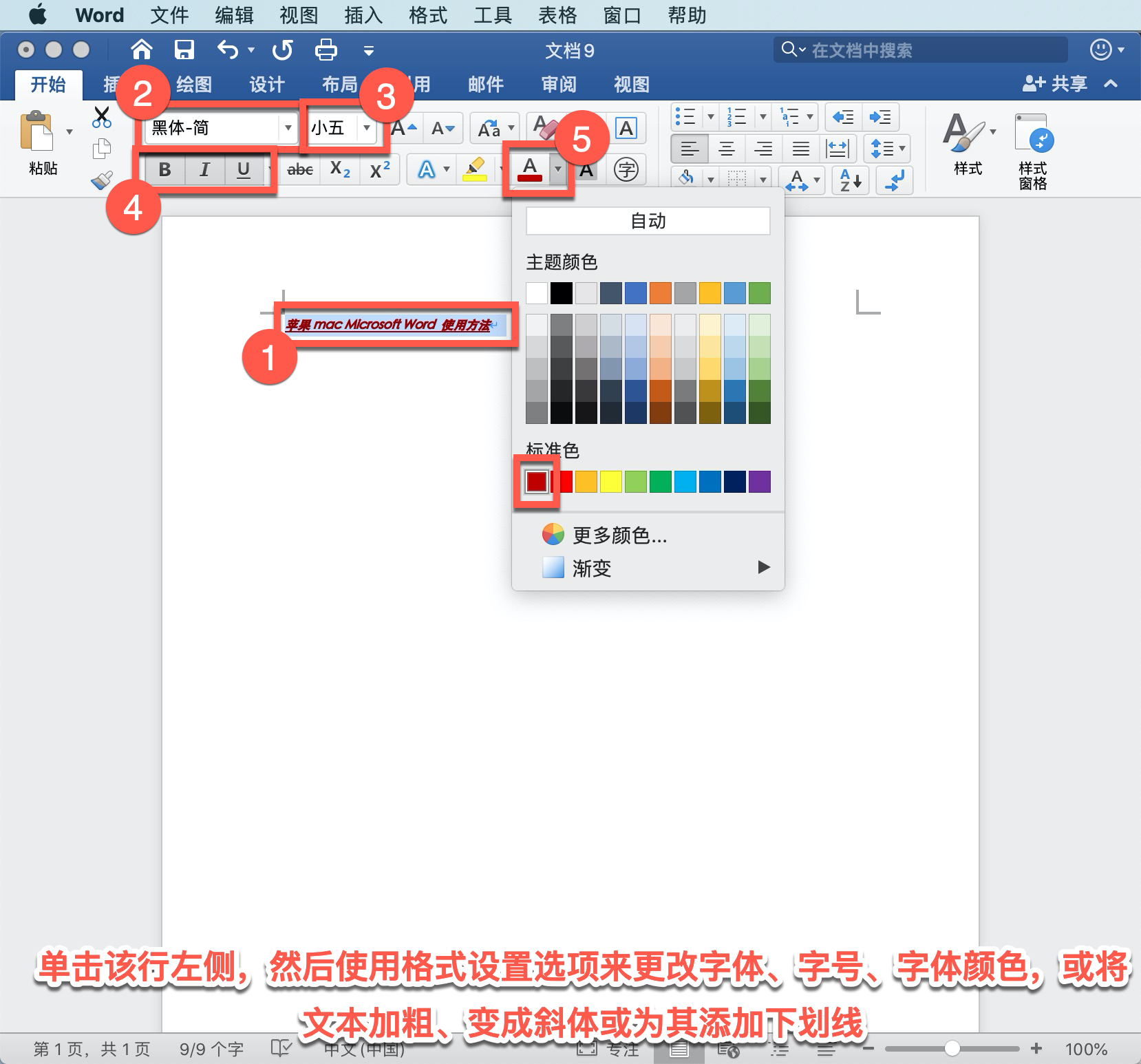Toggle underline formatting
1141x1064 pixels.
tap(244, 169)
